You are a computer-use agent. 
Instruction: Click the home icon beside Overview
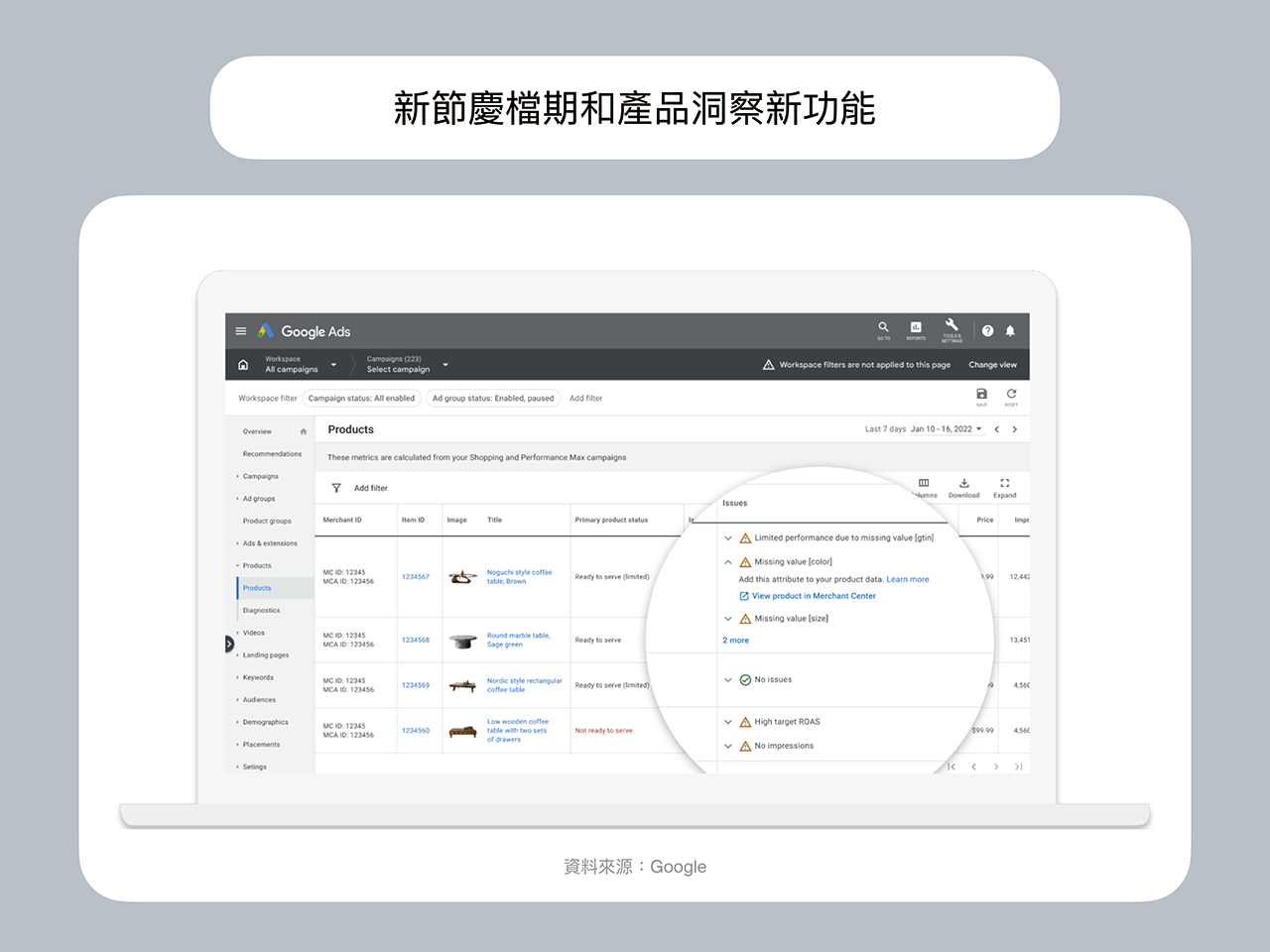pyautogui.click(x=304, y=431)
